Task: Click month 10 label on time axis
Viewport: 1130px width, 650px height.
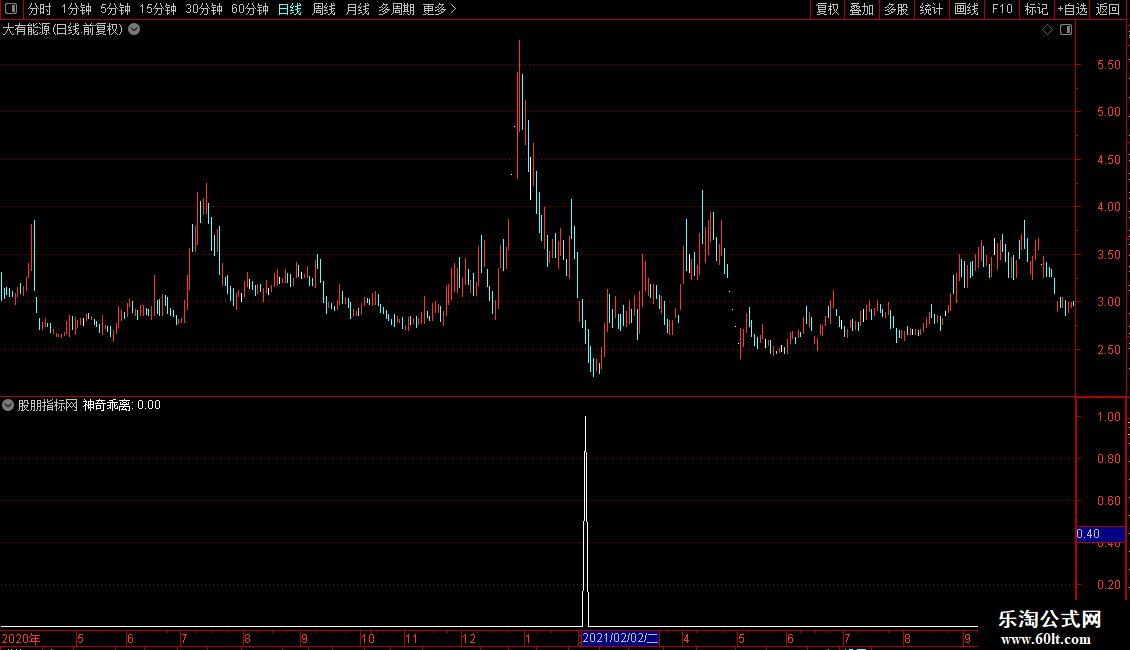Action: (368, 638)
